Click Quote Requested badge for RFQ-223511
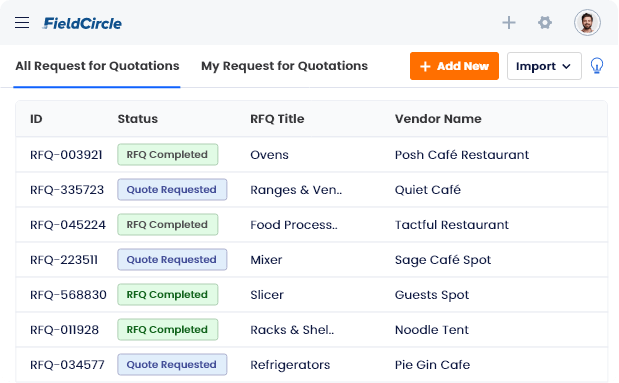The image size is (619, 383). point(172,259)
